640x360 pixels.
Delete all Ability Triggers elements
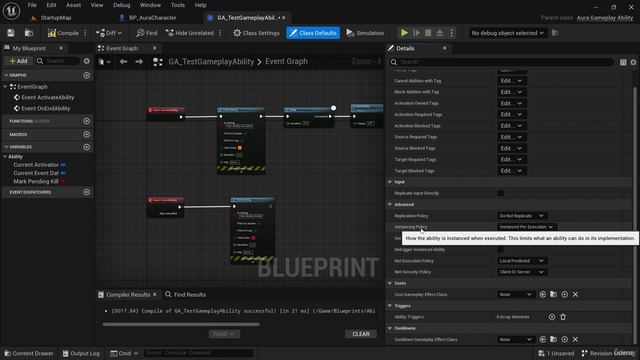pos(563,317)
